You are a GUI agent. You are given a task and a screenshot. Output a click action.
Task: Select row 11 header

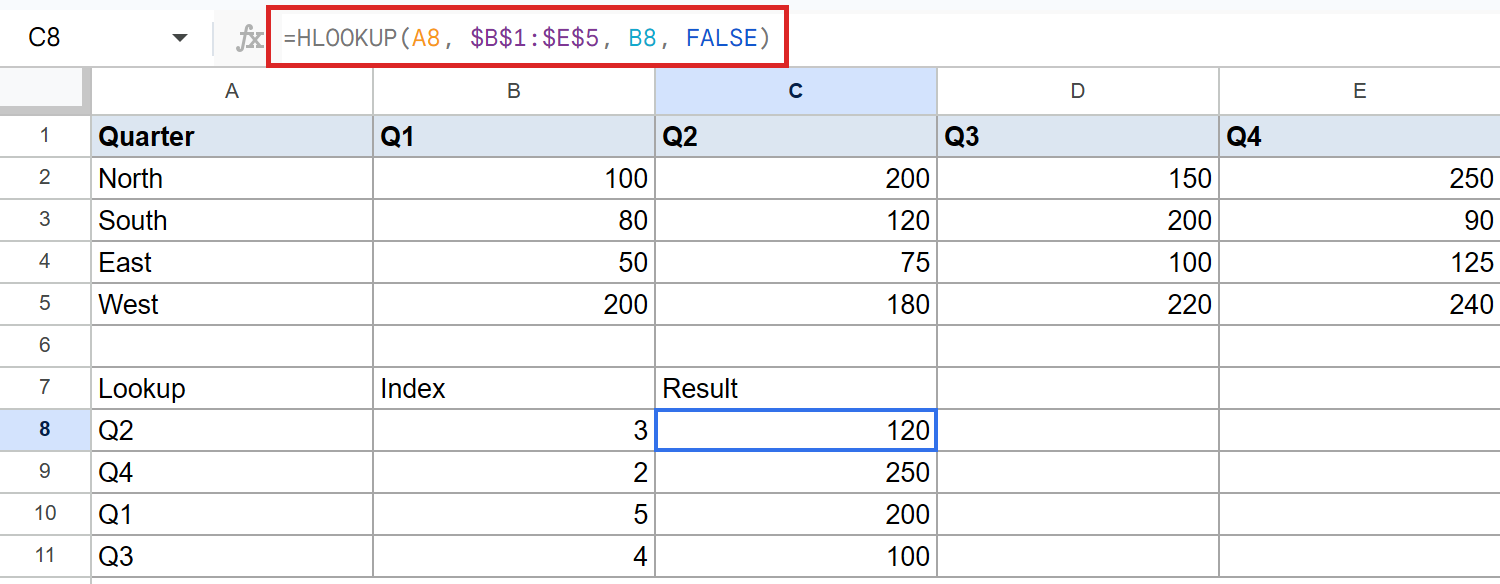45,556
